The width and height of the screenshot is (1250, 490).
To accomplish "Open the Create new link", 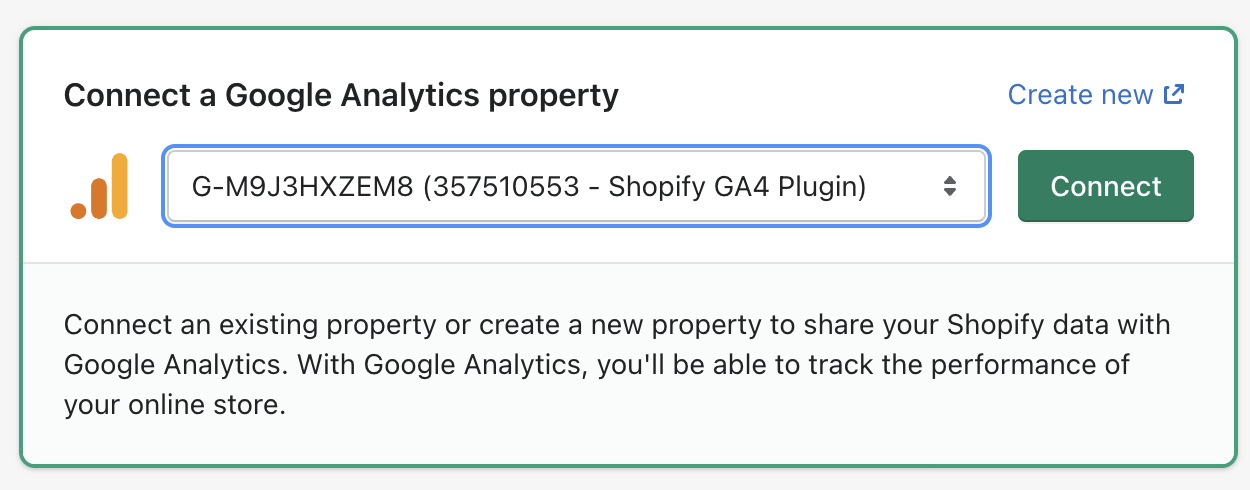I will tap(1080, 95).
